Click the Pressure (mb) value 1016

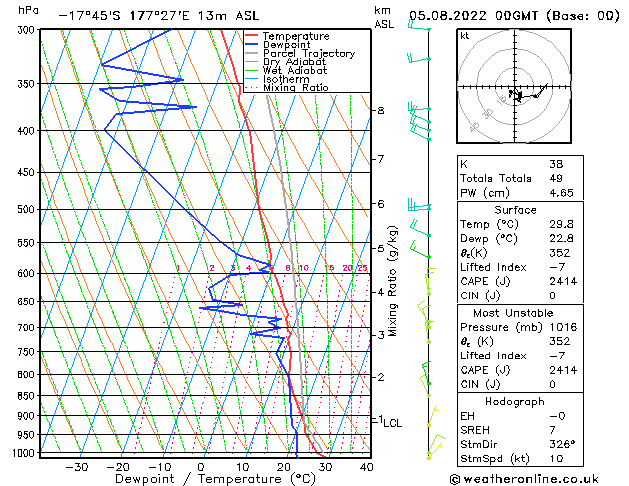(563, 327)
